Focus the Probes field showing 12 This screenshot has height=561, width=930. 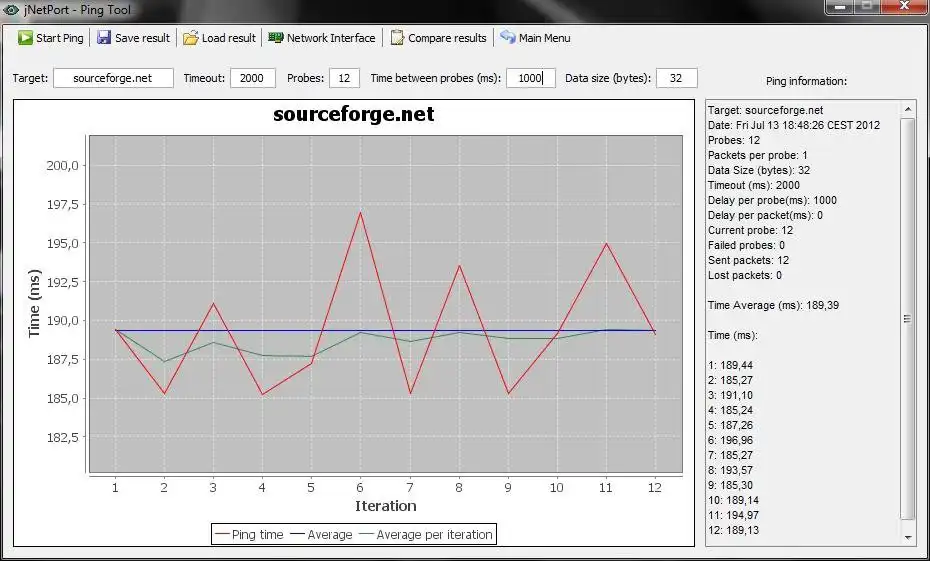point(345,78)
